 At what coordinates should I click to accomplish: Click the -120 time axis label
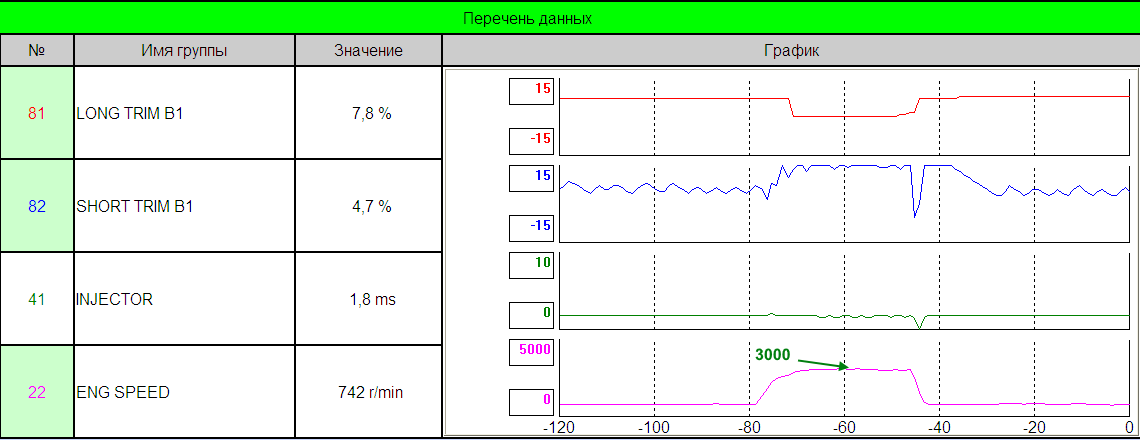pyautogui.click(x=559, y=428)
